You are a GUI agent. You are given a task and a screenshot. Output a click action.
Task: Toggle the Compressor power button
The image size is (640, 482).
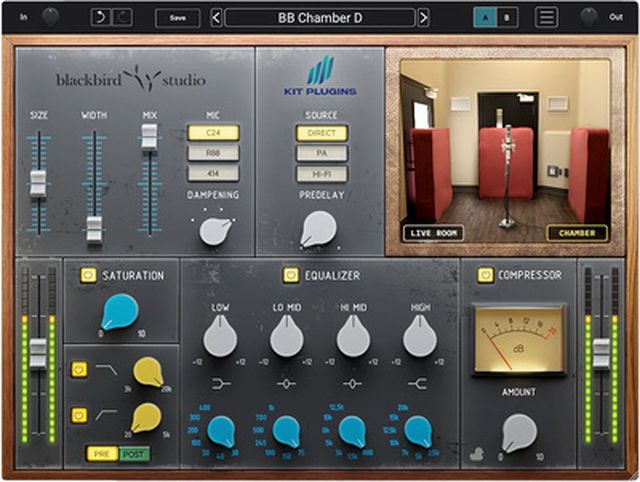pyautogui.click(x=485, y=275)
